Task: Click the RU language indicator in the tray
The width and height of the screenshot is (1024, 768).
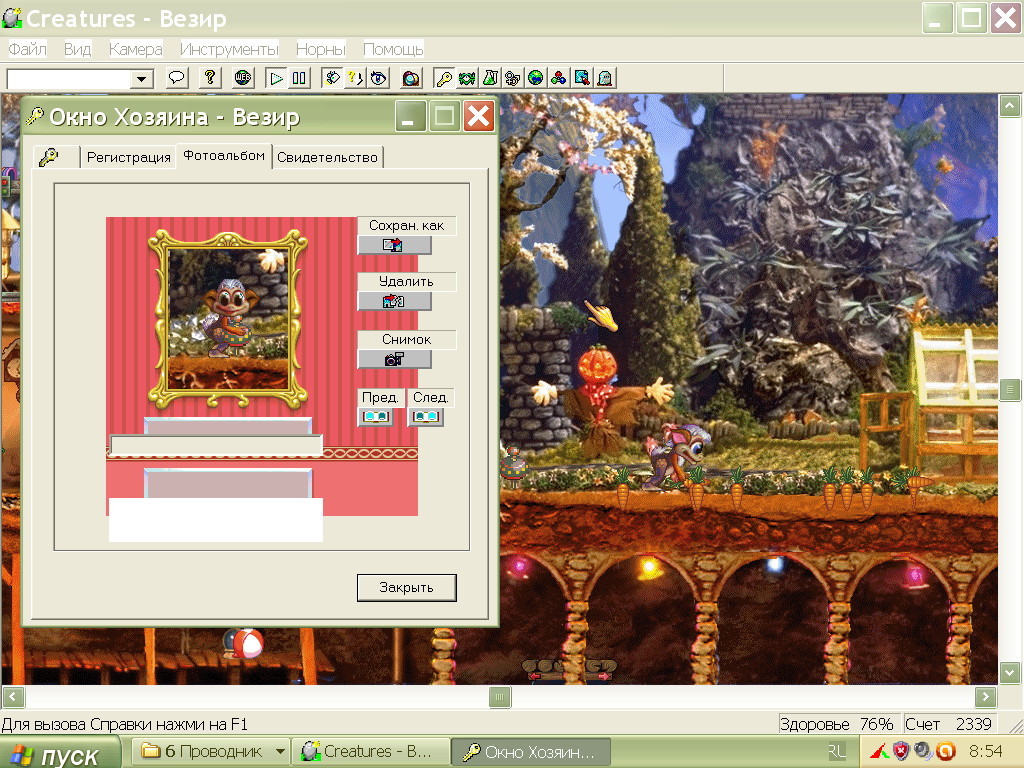Action: pos(837,752)
